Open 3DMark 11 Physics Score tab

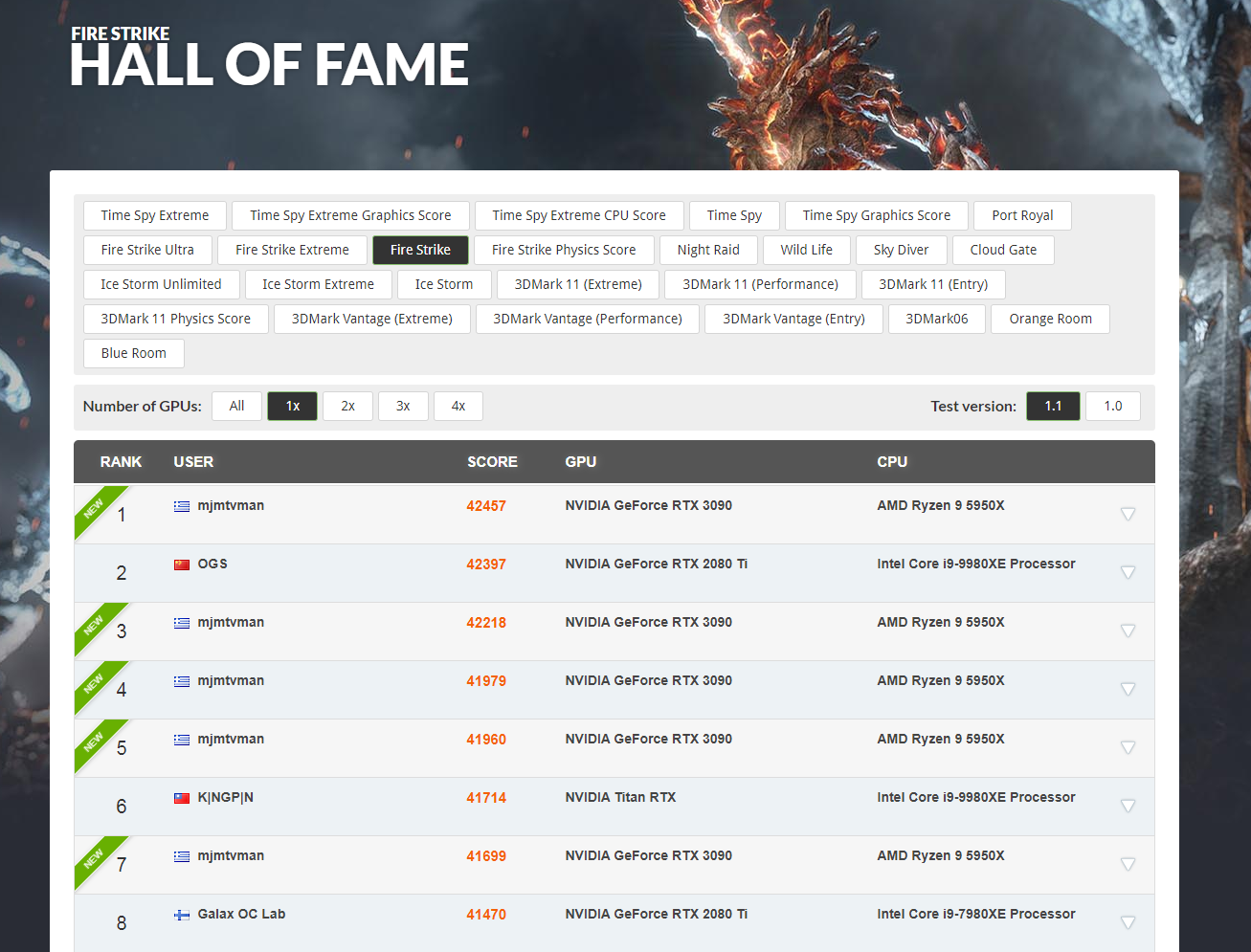[x=176, y=319]
